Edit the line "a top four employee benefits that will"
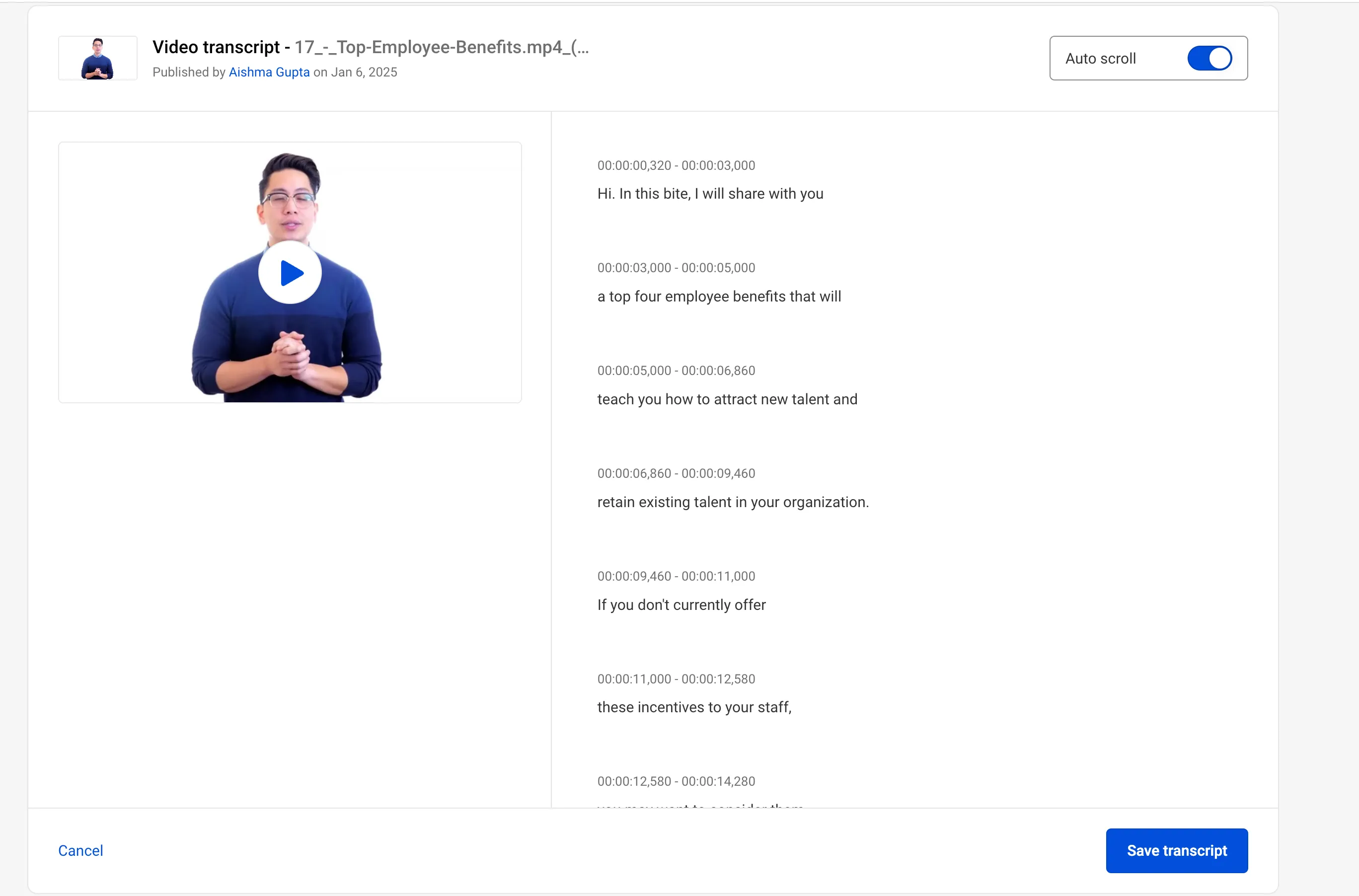1359x896 pixels. click(719, 297)
